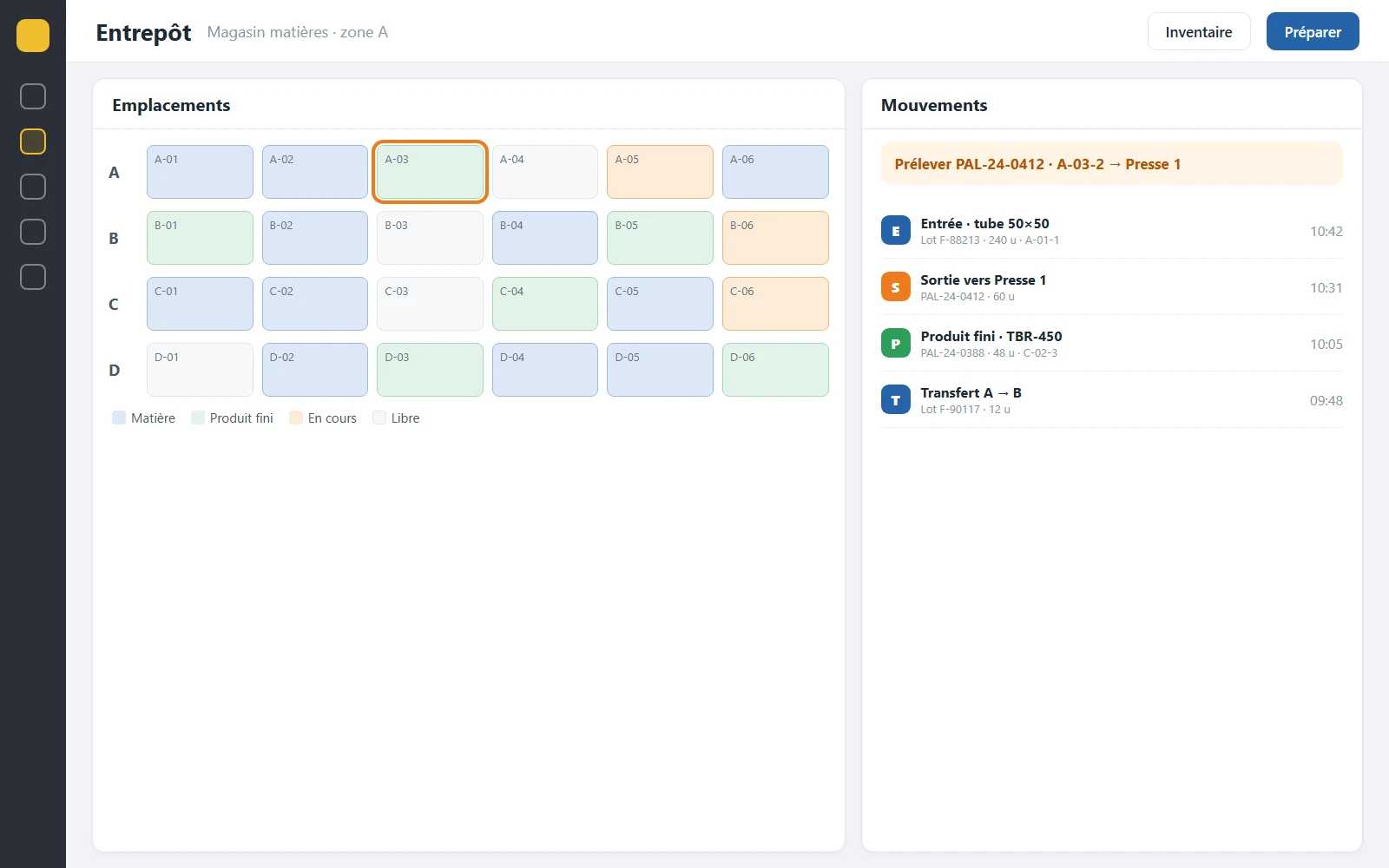Select storage slot A-06

point(775,172)
